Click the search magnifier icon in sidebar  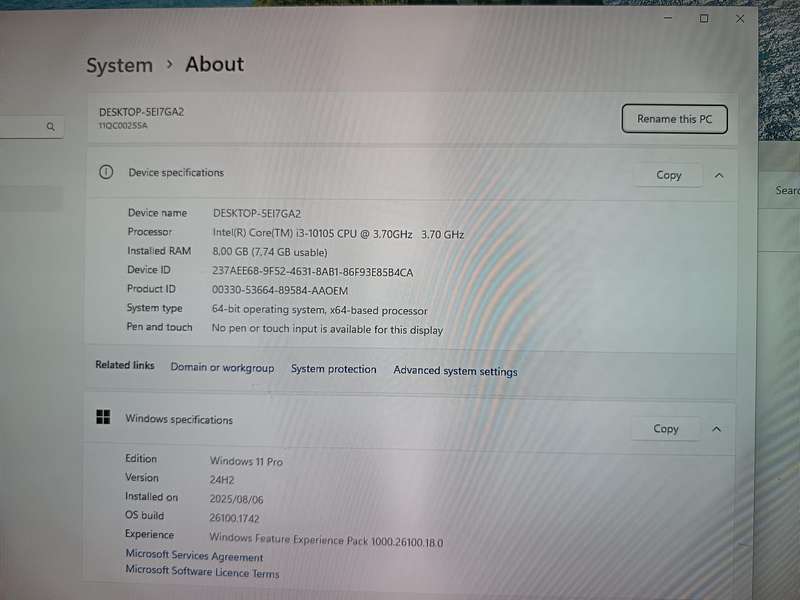tap(51, 127)
